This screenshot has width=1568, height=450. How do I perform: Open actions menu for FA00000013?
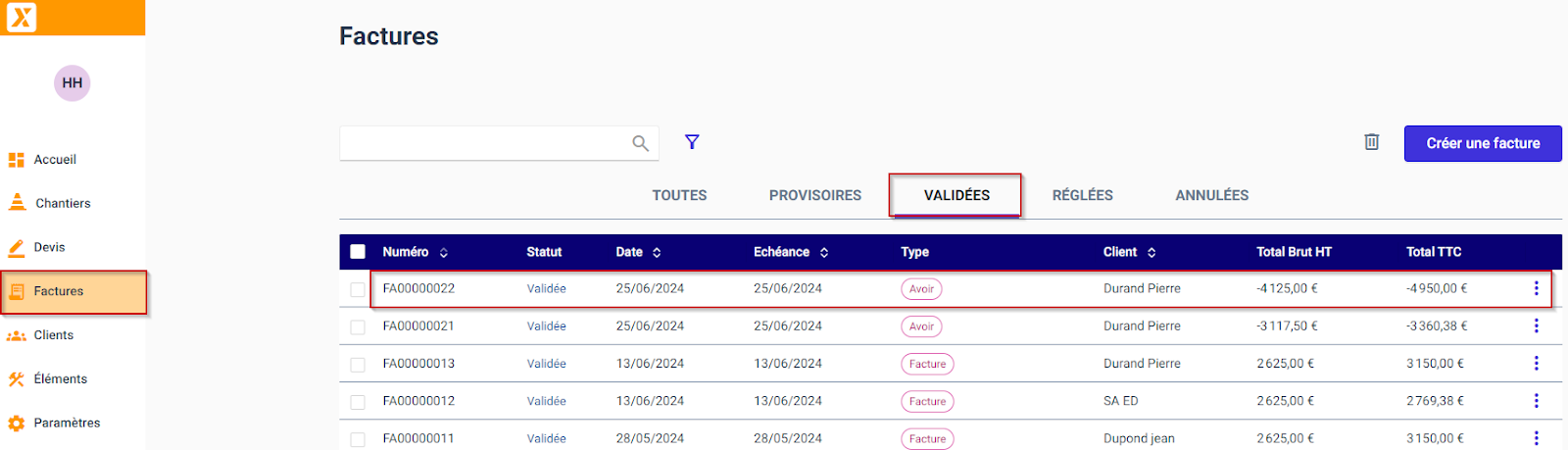pos(1536,363)
